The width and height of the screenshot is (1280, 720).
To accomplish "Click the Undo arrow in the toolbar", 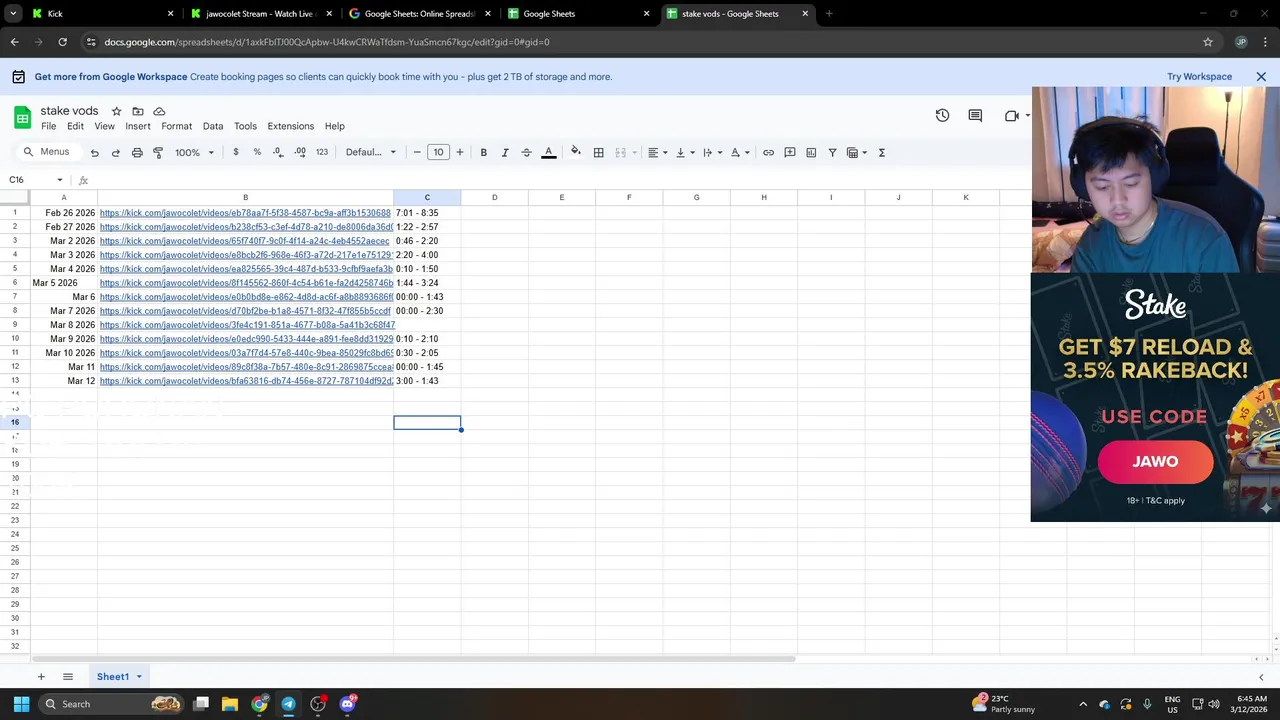I will (x=94, y=153).
